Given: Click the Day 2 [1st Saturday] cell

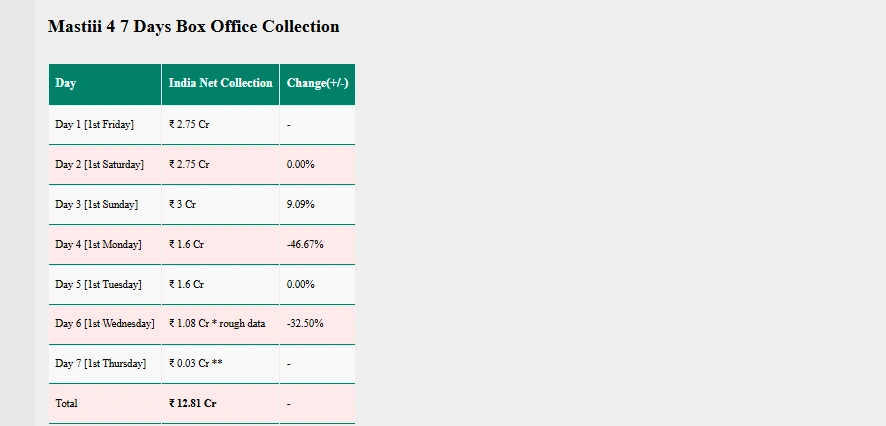Looking at the screenshot, I should coord(99,165).
